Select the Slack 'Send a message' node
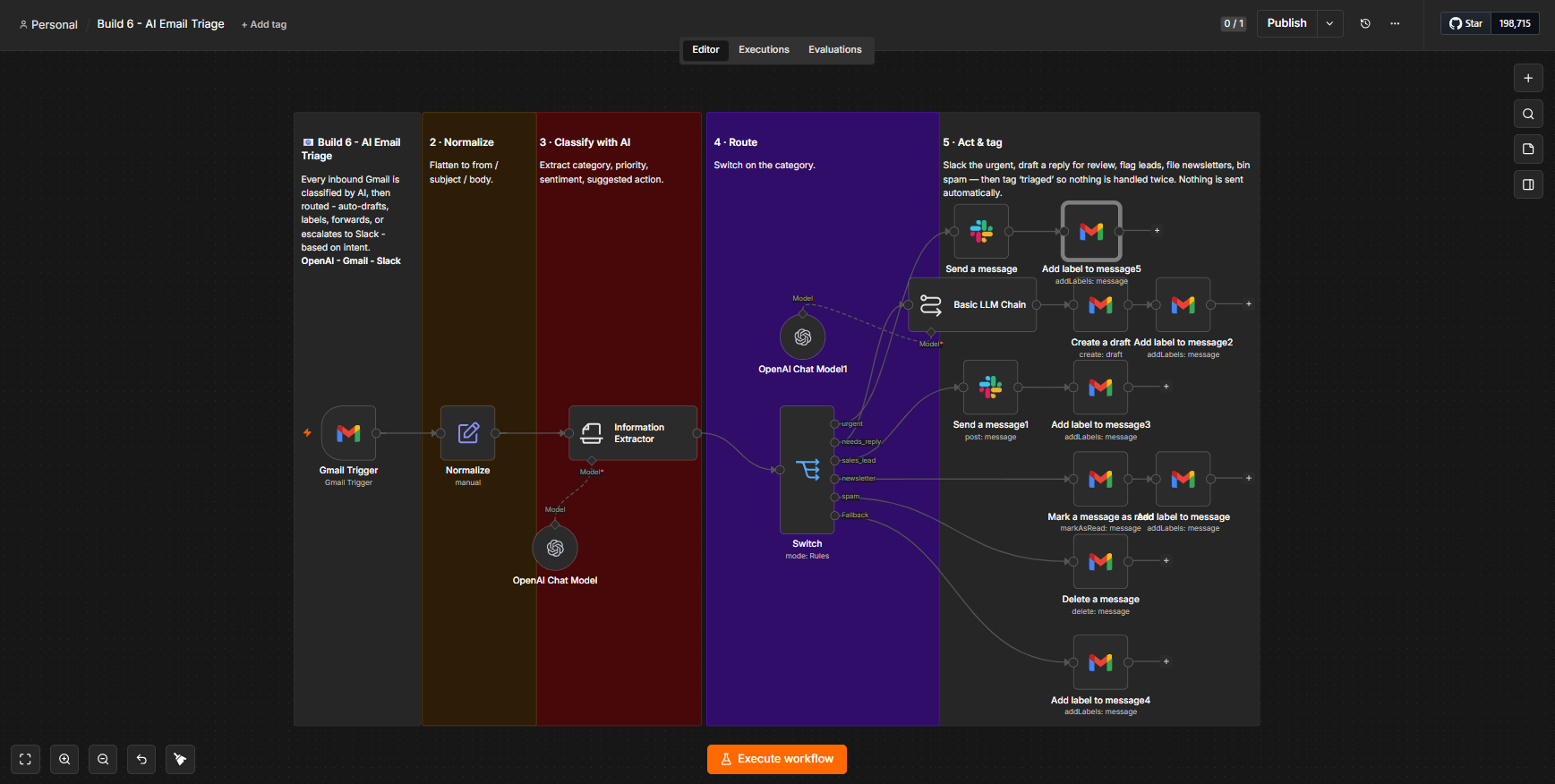The image size is (1555, 784). click(981, 231)
